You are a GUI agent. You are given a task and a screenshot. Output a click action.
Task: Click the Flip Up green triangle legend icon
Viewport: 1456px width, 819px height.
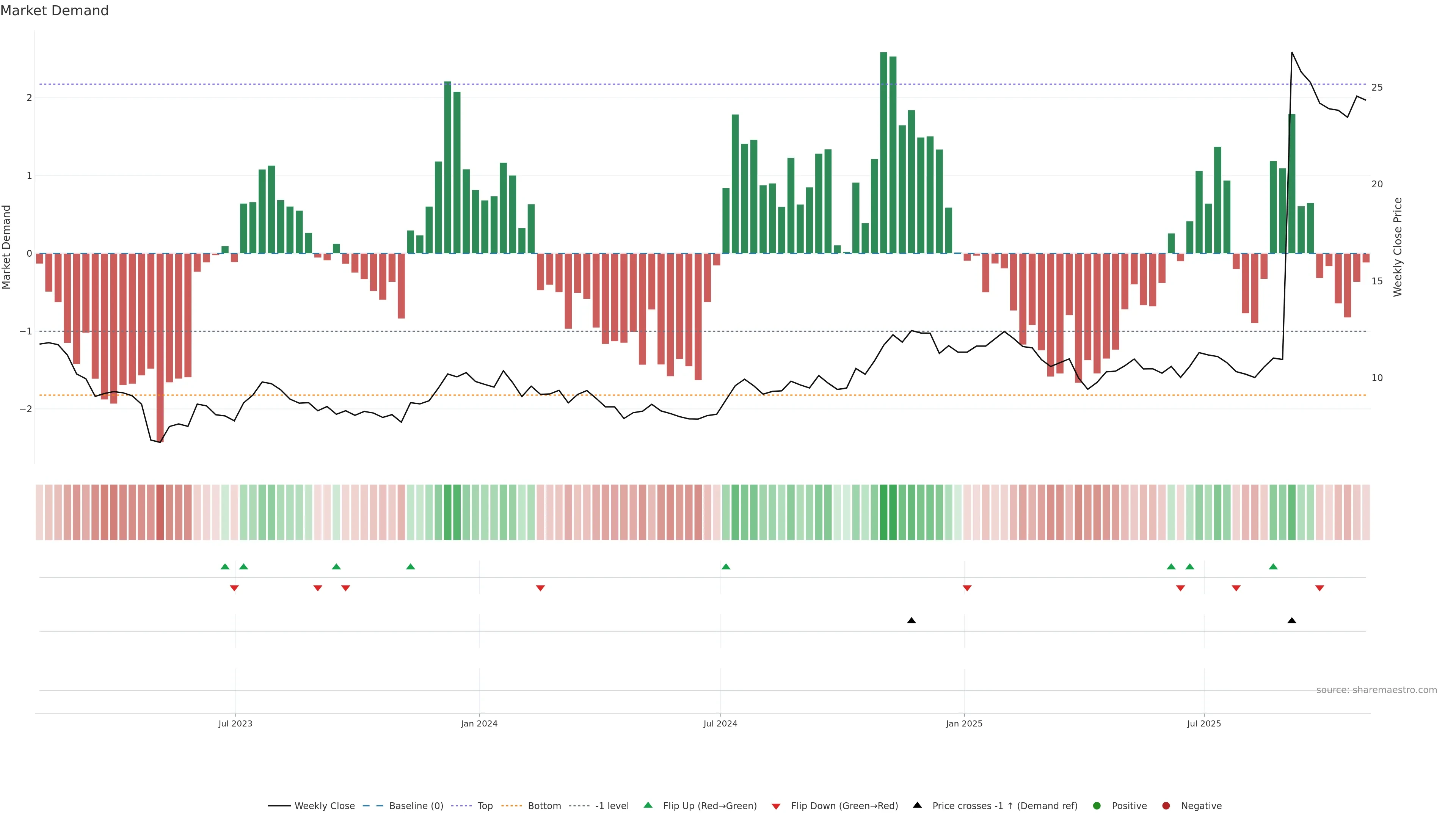(648, 805)
